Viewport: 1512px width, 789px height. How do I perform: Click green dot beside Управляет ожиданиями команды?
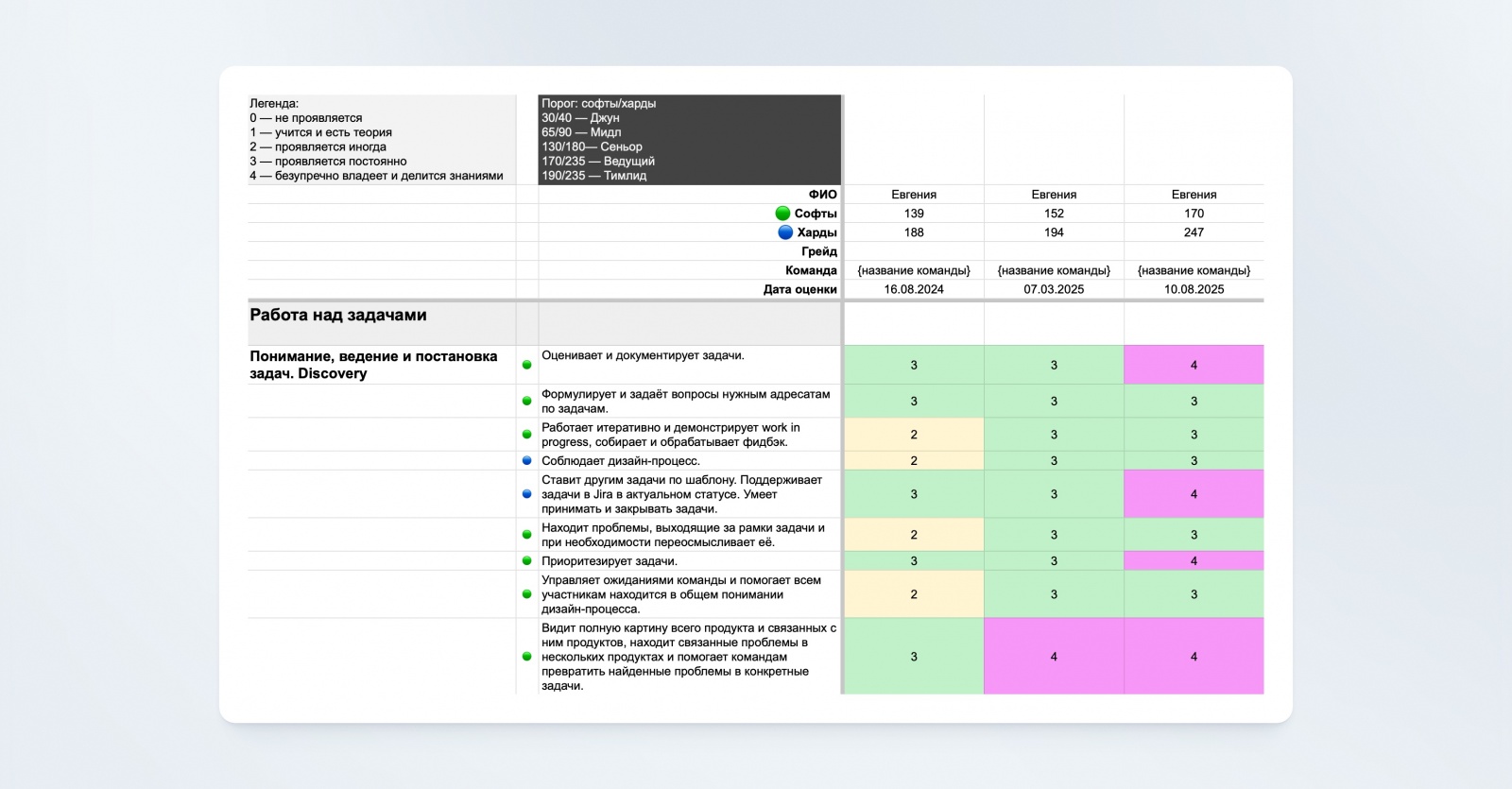click(x=527, y=594)
